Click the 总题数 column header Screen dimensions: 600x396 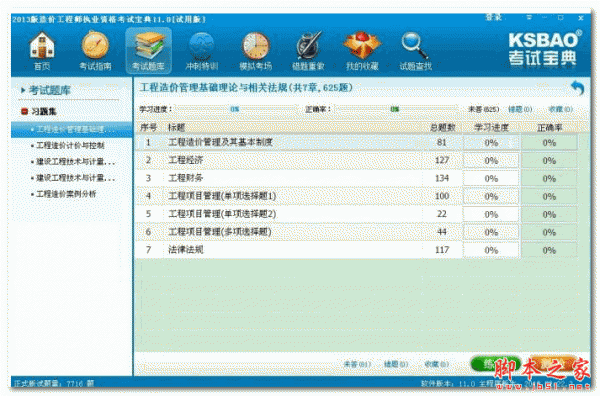point(442,127)
